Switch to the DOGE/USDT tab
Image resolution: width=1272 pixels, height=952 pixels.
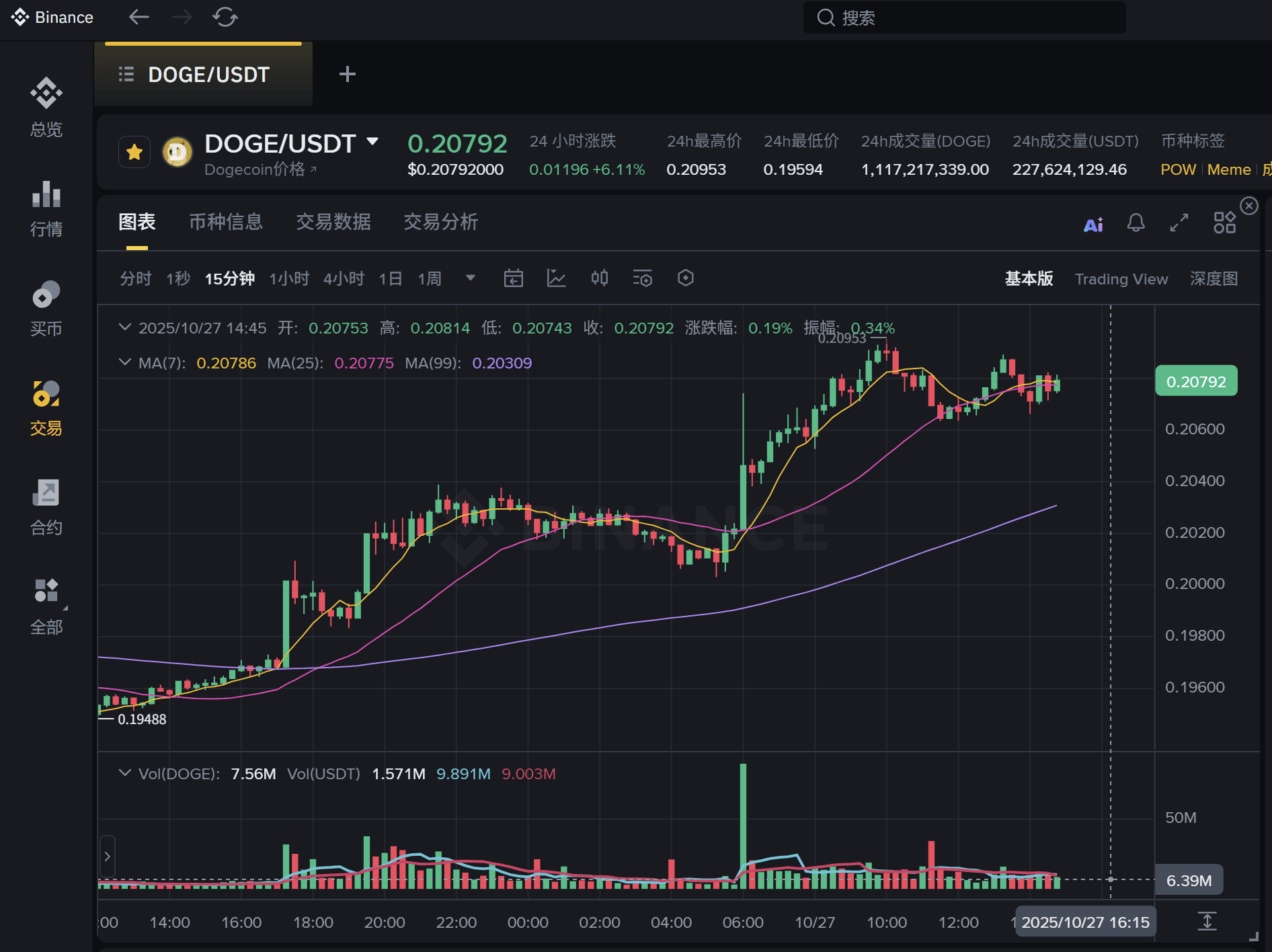coord(204,74)
